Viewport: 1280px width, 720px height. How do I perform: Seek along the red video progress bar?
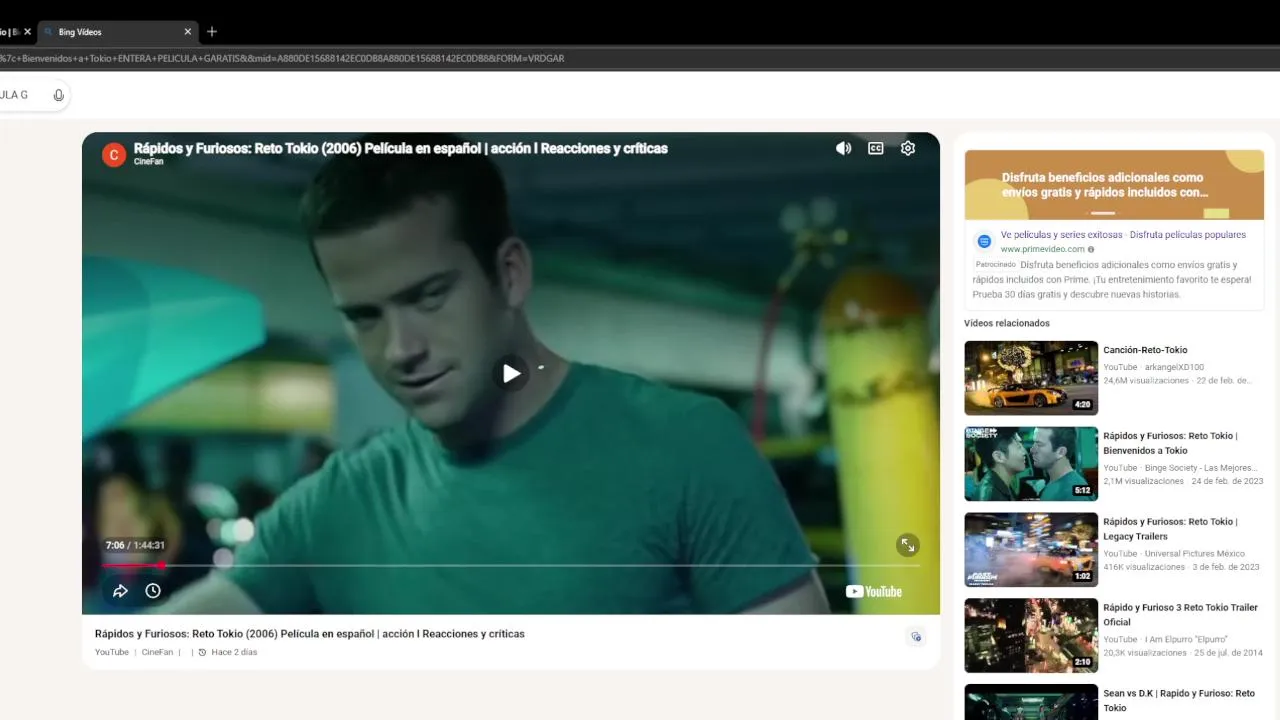(x=511, y=565)
